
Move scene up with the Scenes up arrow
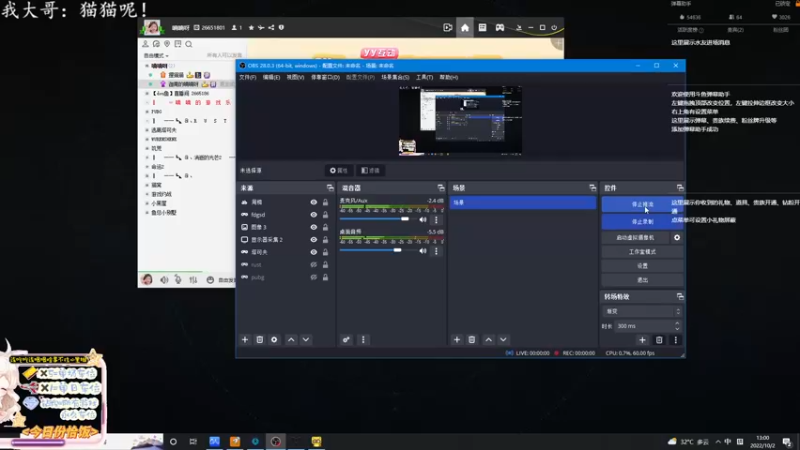489,340
